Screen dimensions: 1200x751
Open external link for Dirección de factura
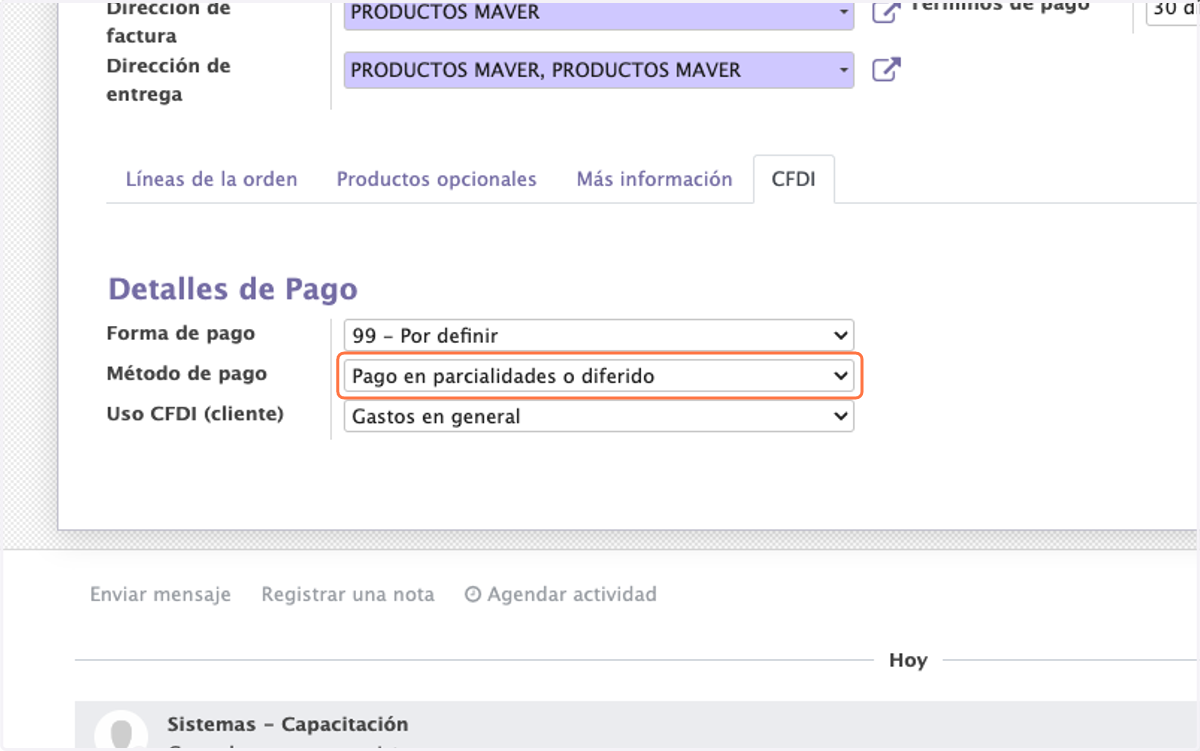pos(886,12)
